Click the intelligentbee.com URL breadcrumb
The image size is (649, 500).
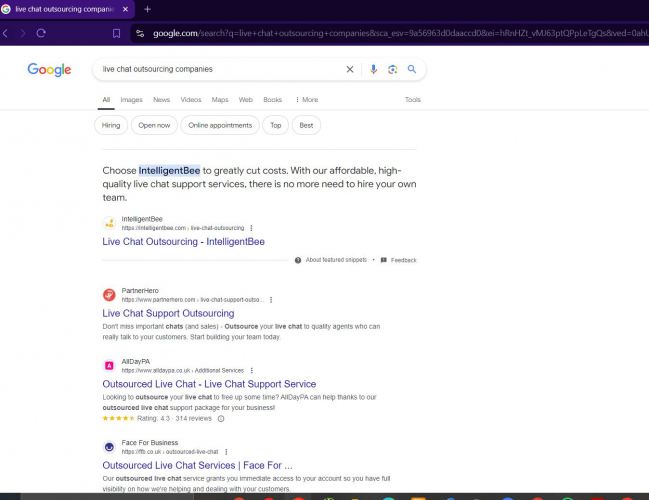pos(183,228)
